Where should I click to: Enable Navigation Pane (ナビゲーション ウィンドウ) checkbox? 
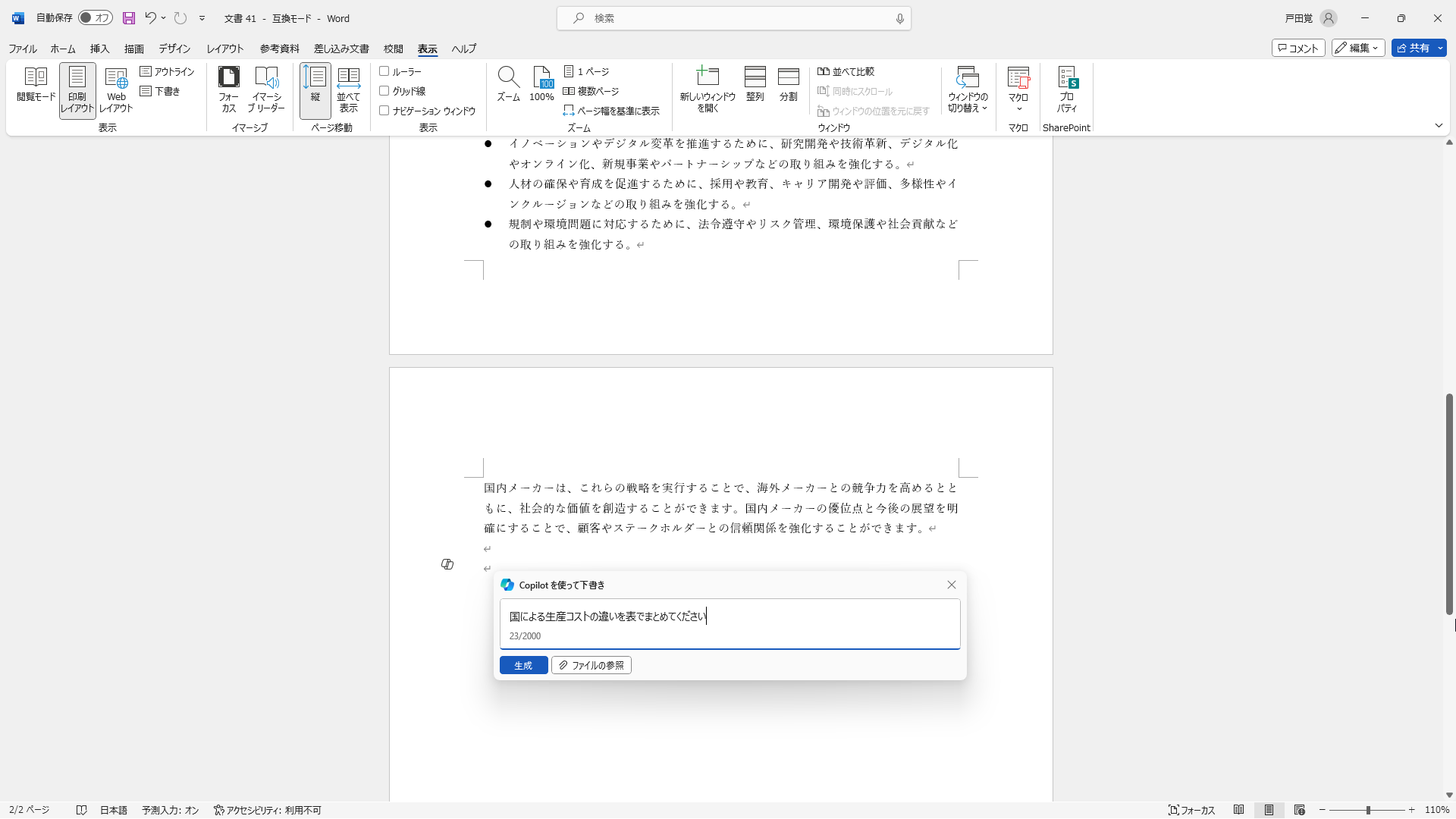point(384,111)
